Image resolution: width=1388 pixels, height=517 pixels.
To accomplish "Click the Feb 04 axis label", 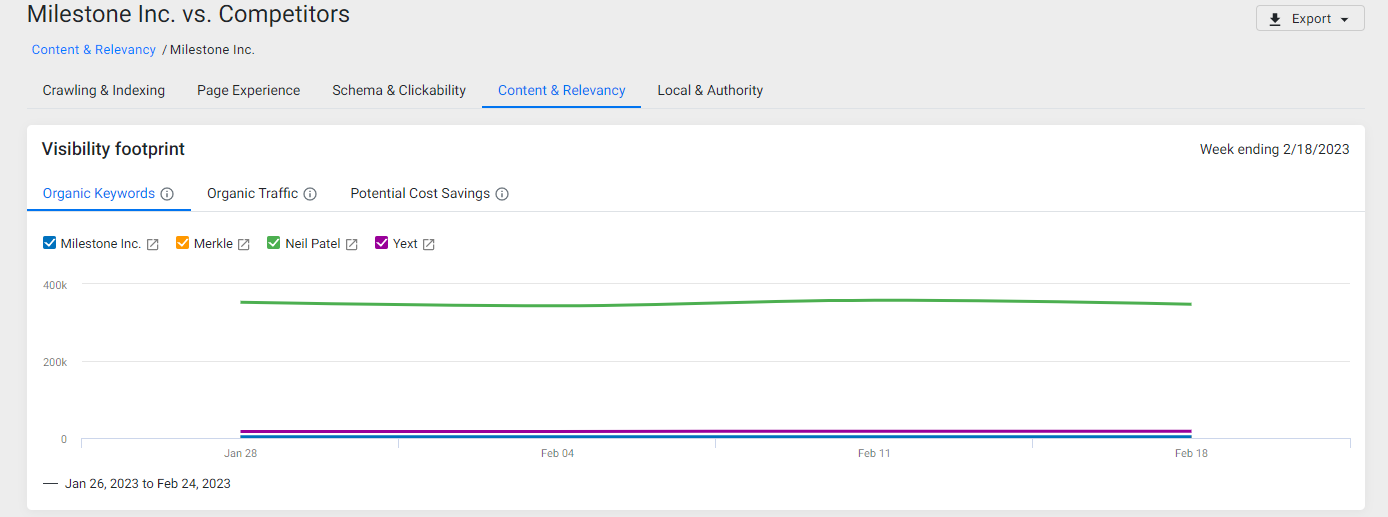I will (558, 453).
